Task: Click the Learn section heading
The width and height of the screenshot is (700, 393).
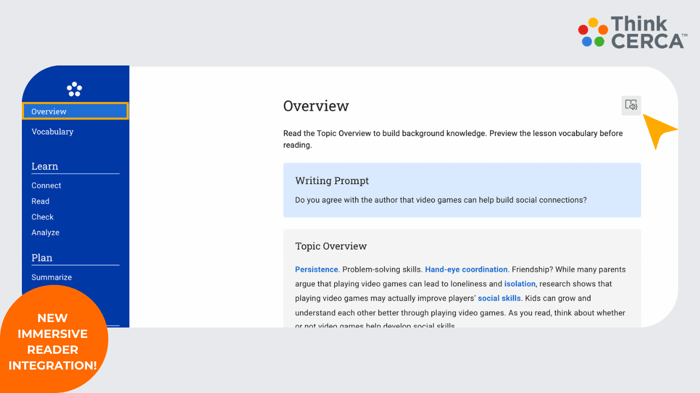Action: 45,166
